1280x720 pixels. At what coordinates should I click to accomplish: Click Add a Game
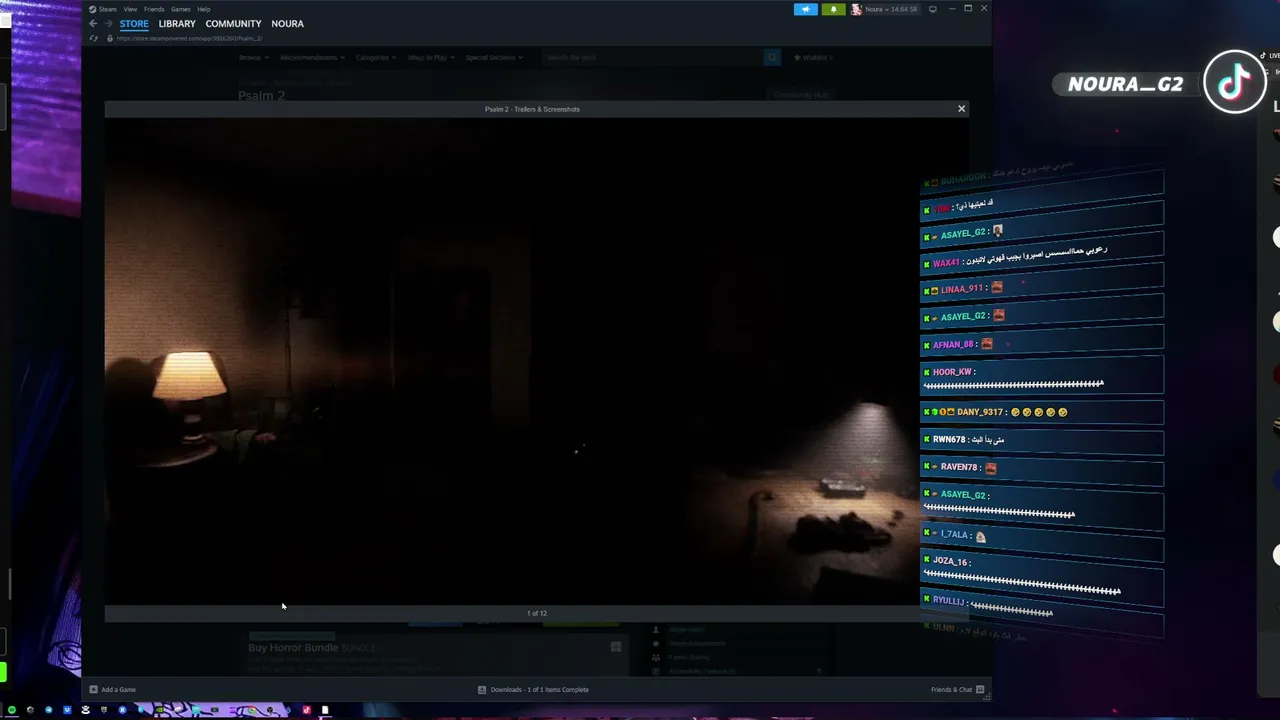coord(112,689)
